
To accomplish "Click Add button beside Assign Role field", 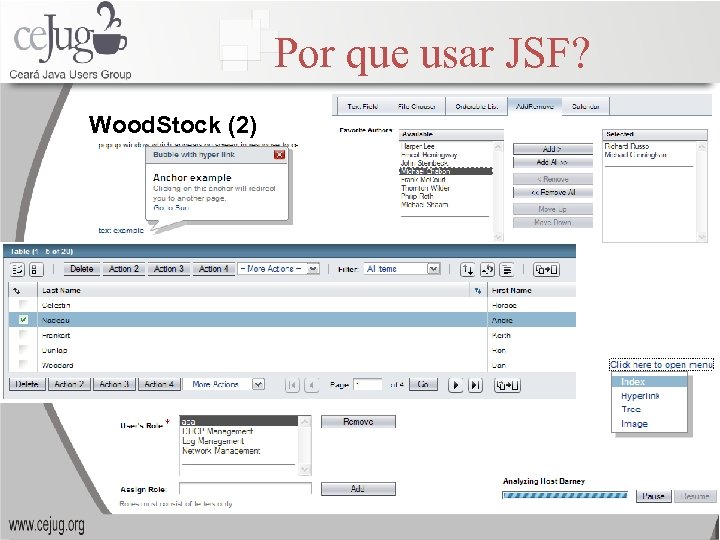I will pyautogui.click(x=358, y=489).
